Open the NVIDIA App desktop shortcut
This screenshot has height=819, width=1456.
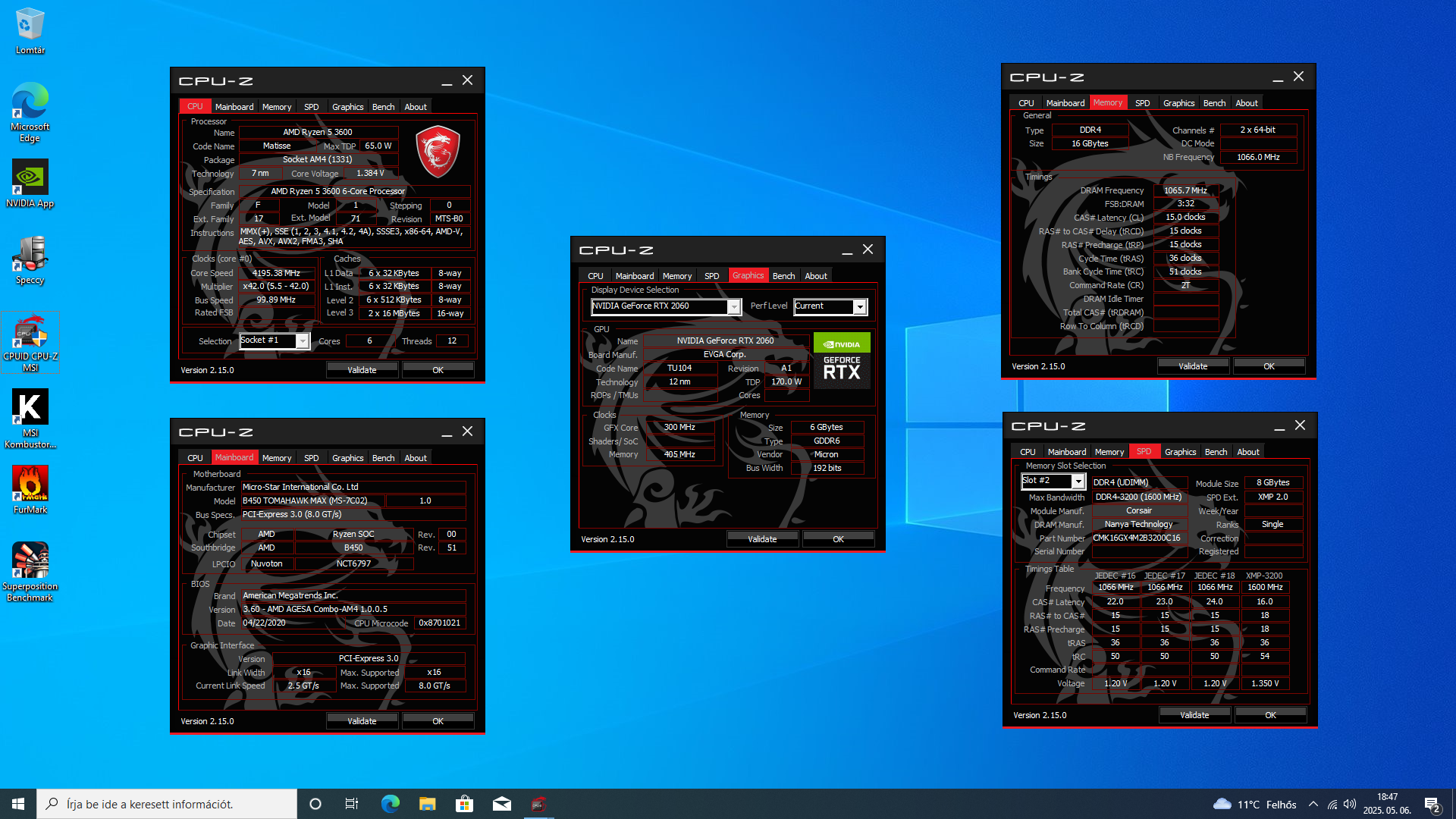pyautogui.click(x=30, y=184)
